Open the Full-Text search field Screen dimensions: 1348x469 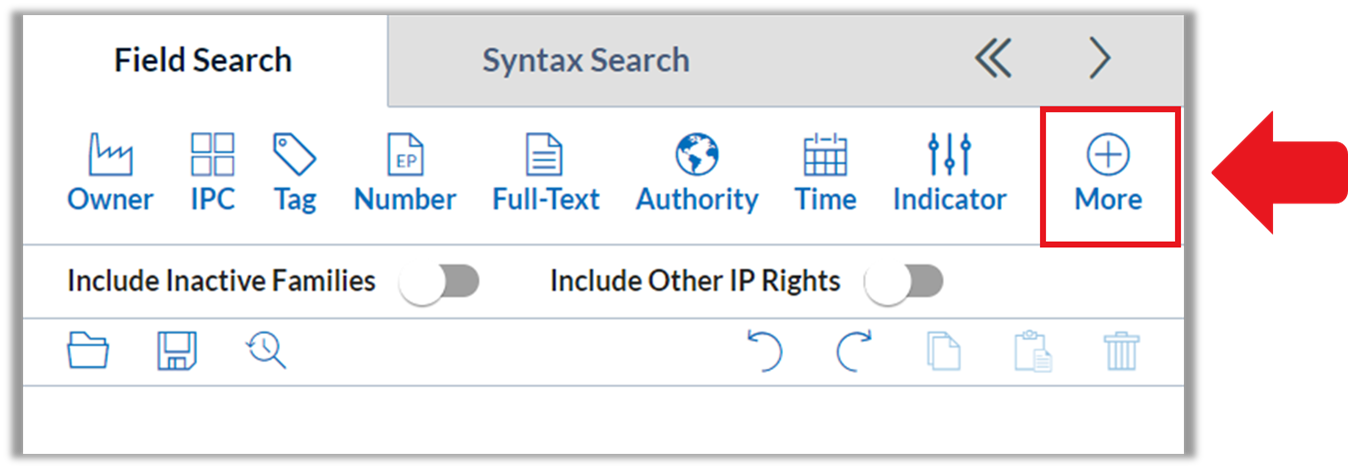tap(546, 173)
